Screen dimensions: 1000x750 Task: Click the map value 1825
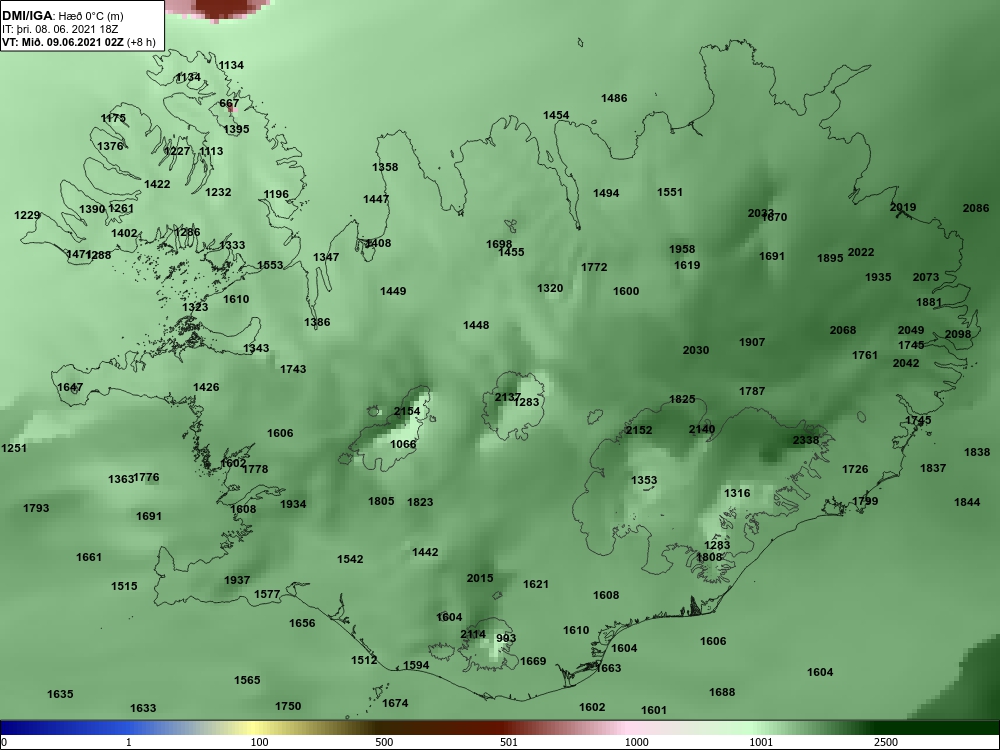tap(682, 399)
